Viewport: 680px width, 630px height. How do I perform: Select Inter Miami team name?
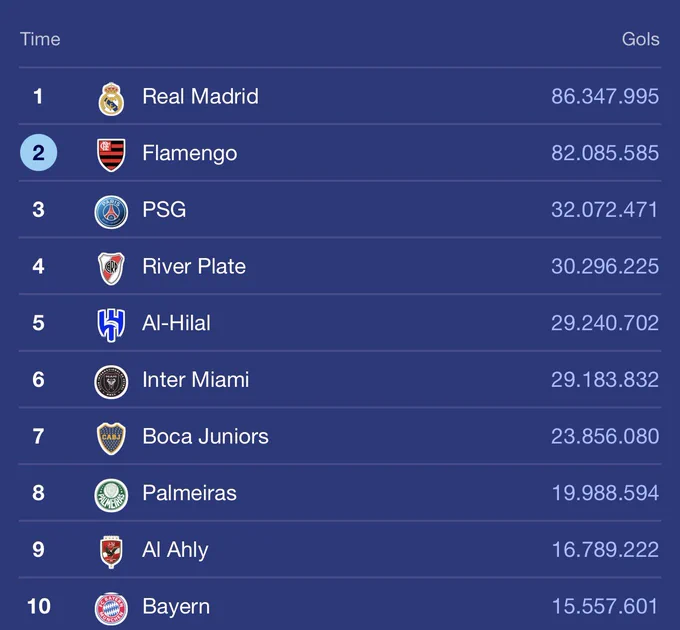click(x=196, y=379)
